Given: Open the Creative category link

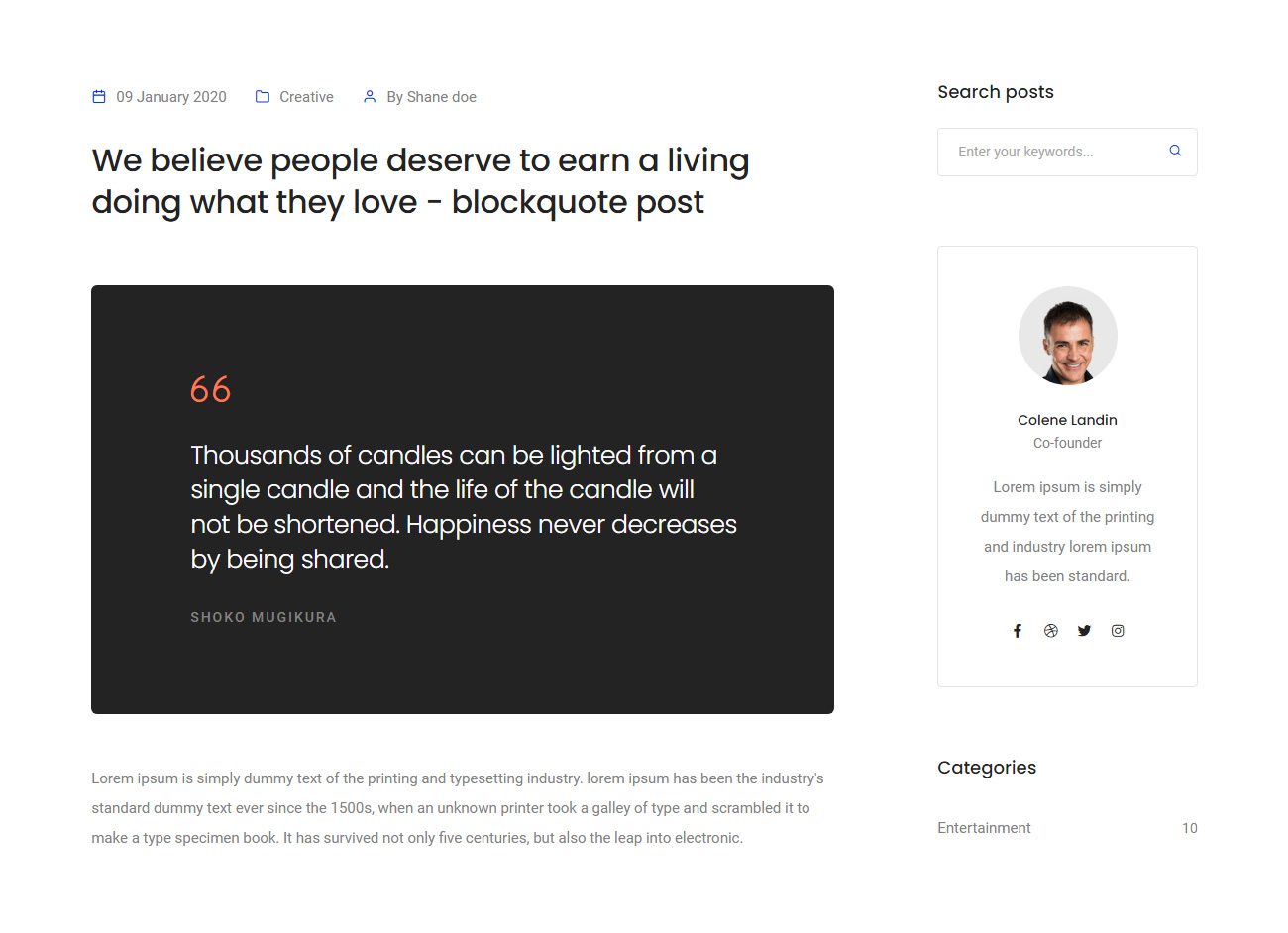Looking at the screenshot, I should point(306,97).
